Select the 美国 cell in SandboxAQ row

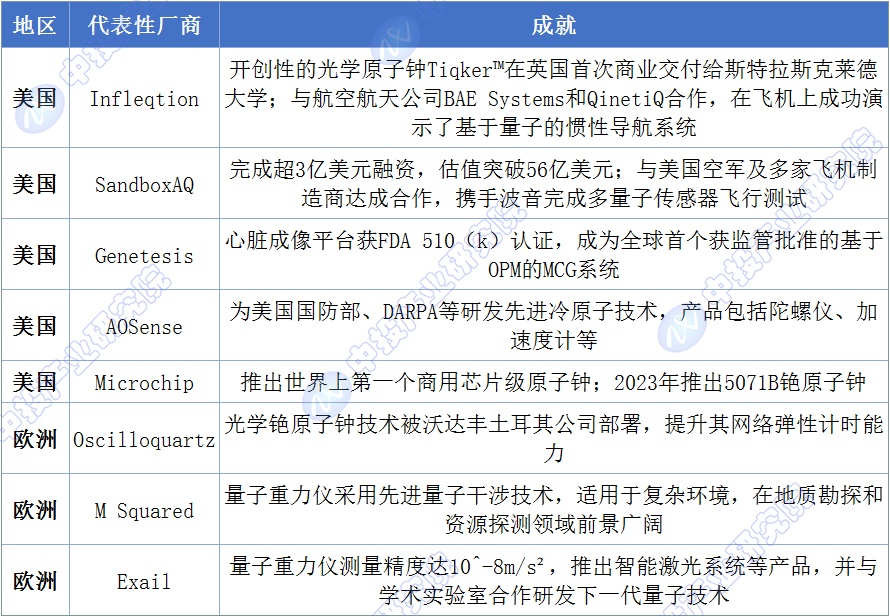tap(35, 184)
